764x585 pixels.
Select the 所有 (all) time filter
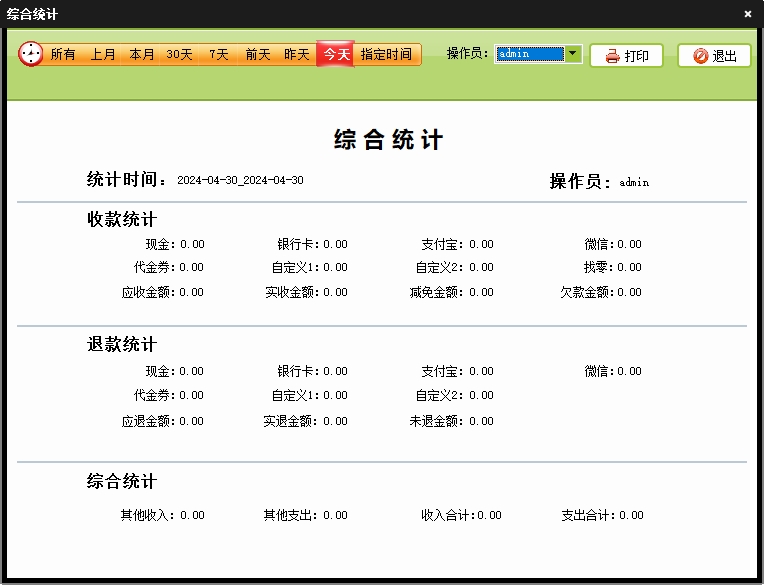[63, 55]
